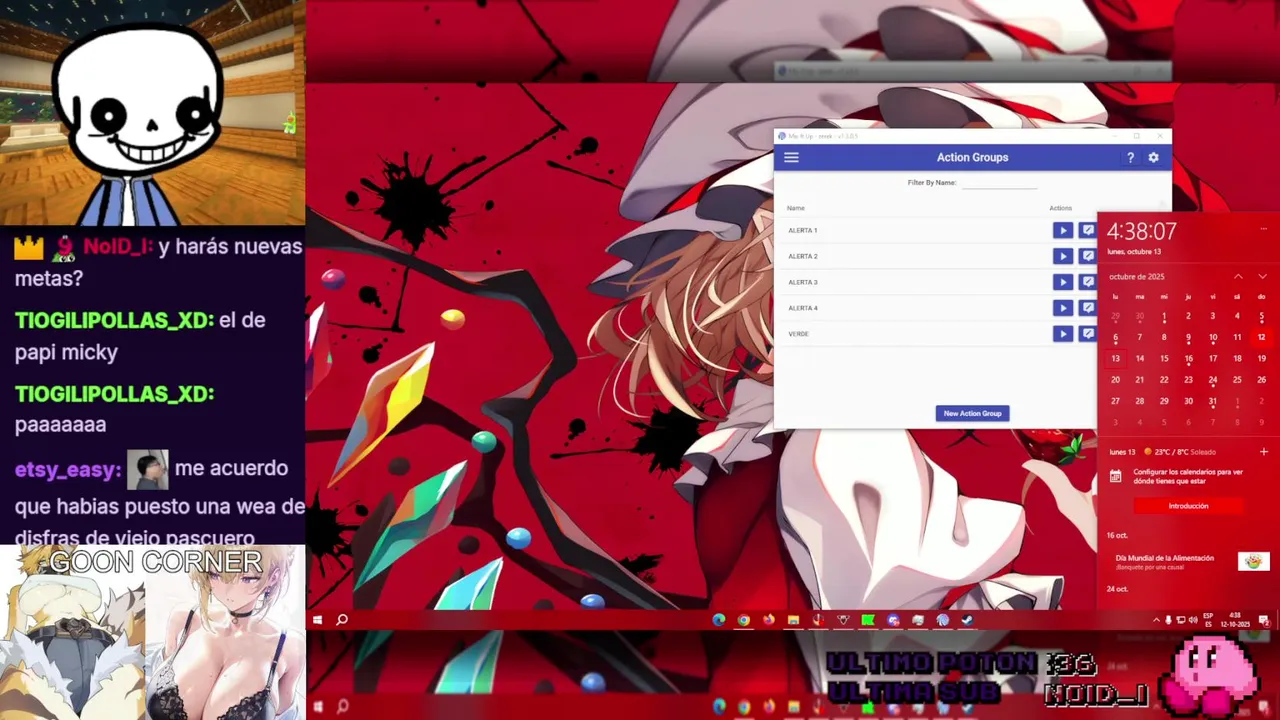Open the help question mark icon
This screenshot has height=720, width=1280.
tap(1130, 157)
